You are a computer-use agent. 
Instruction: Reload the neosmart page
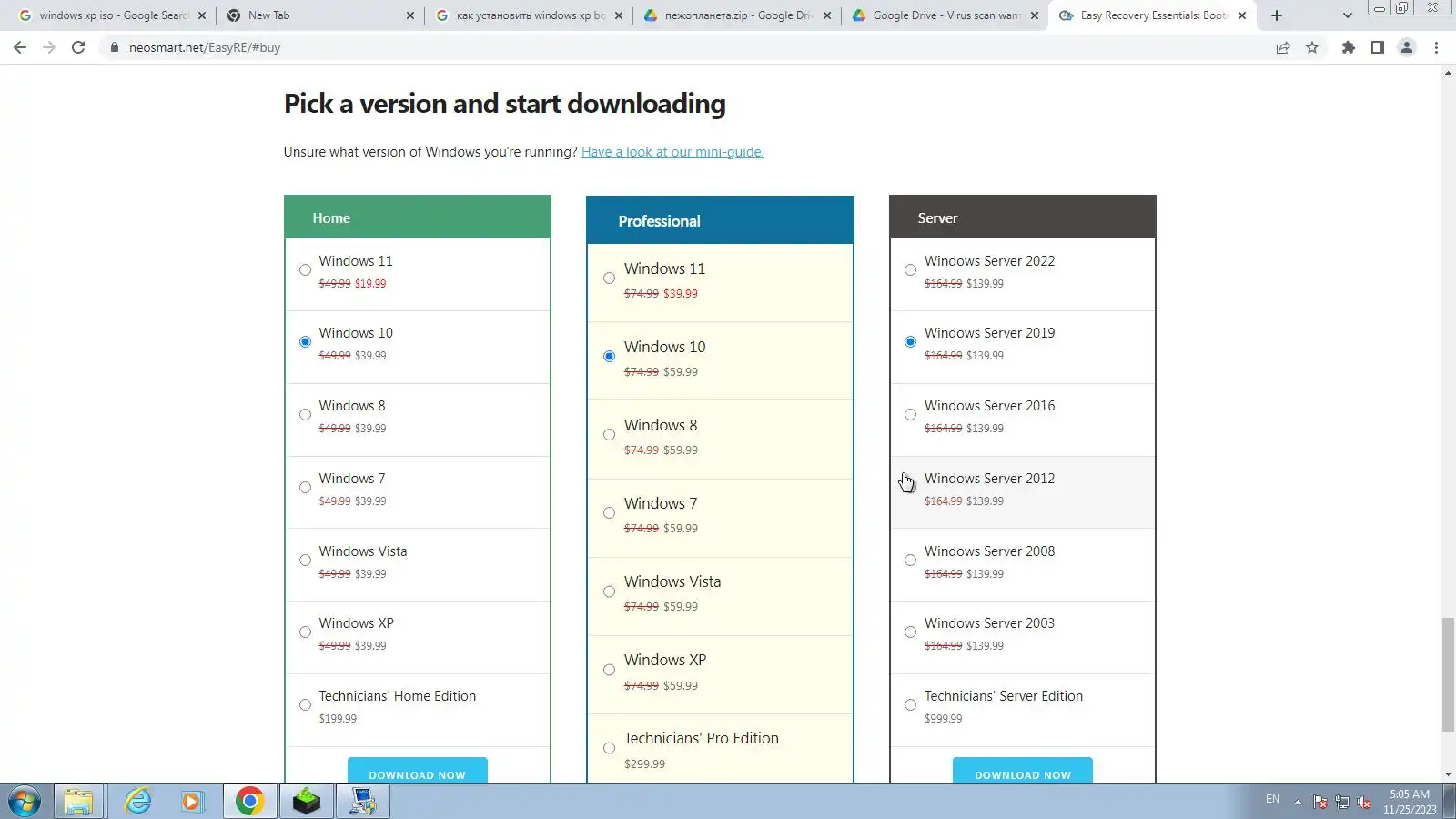click(78, 47)
